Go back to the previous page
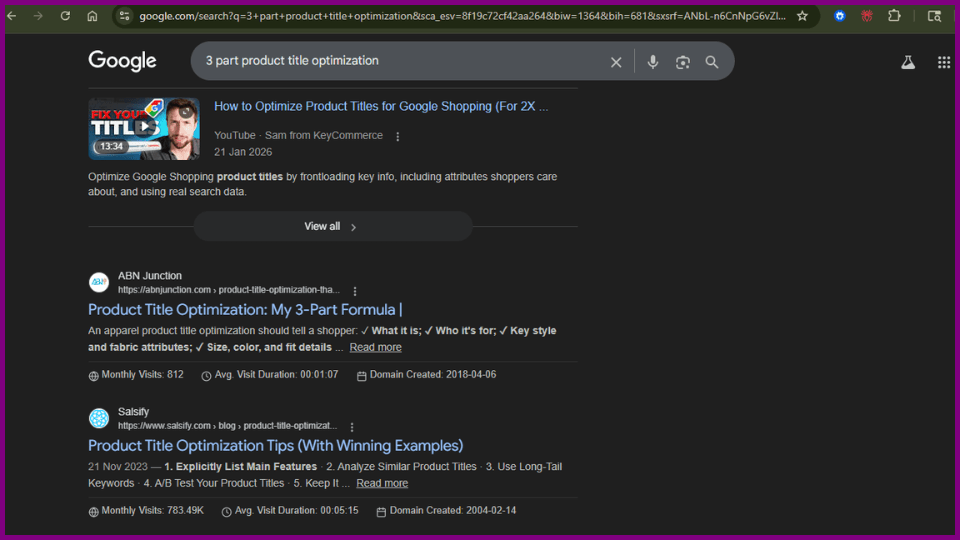This screenshot has height=540, width=960. click(x=12, y=16)
